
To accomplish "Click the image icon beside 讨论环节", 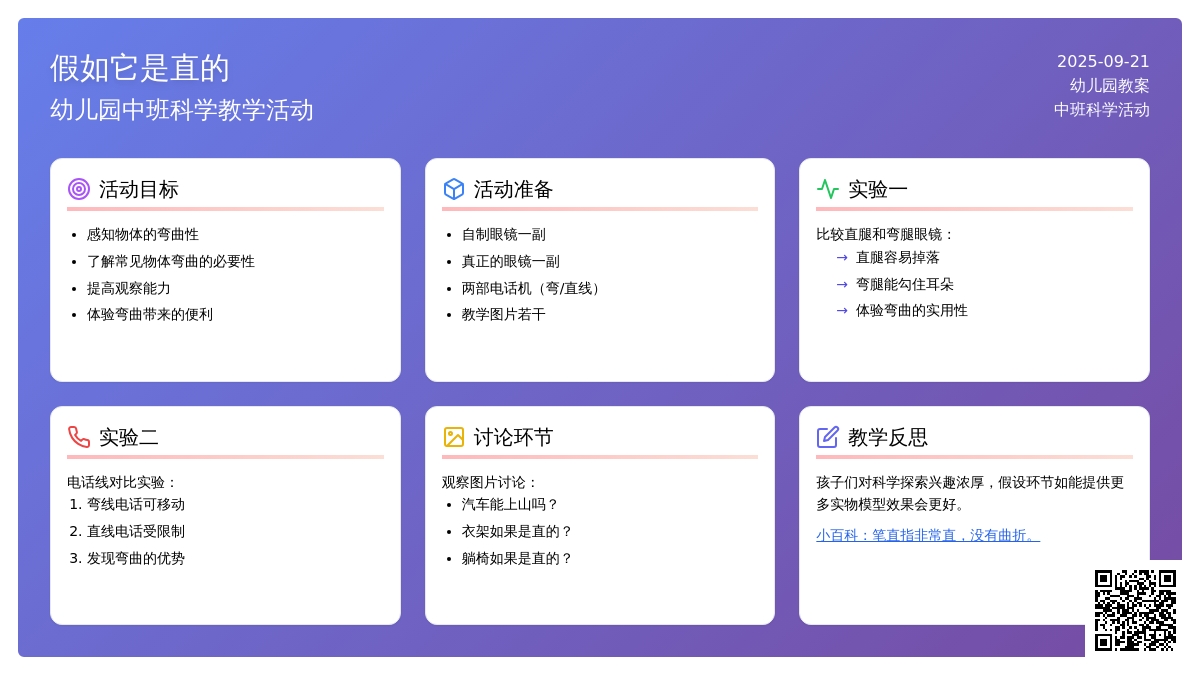I will (454, 437).
